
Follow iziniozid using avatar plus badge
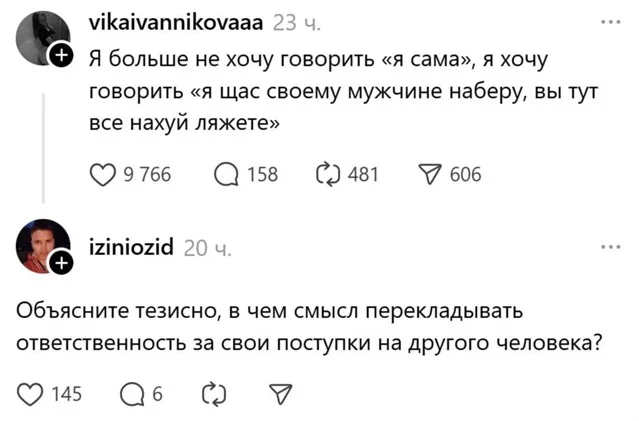[x=62, y=263]
